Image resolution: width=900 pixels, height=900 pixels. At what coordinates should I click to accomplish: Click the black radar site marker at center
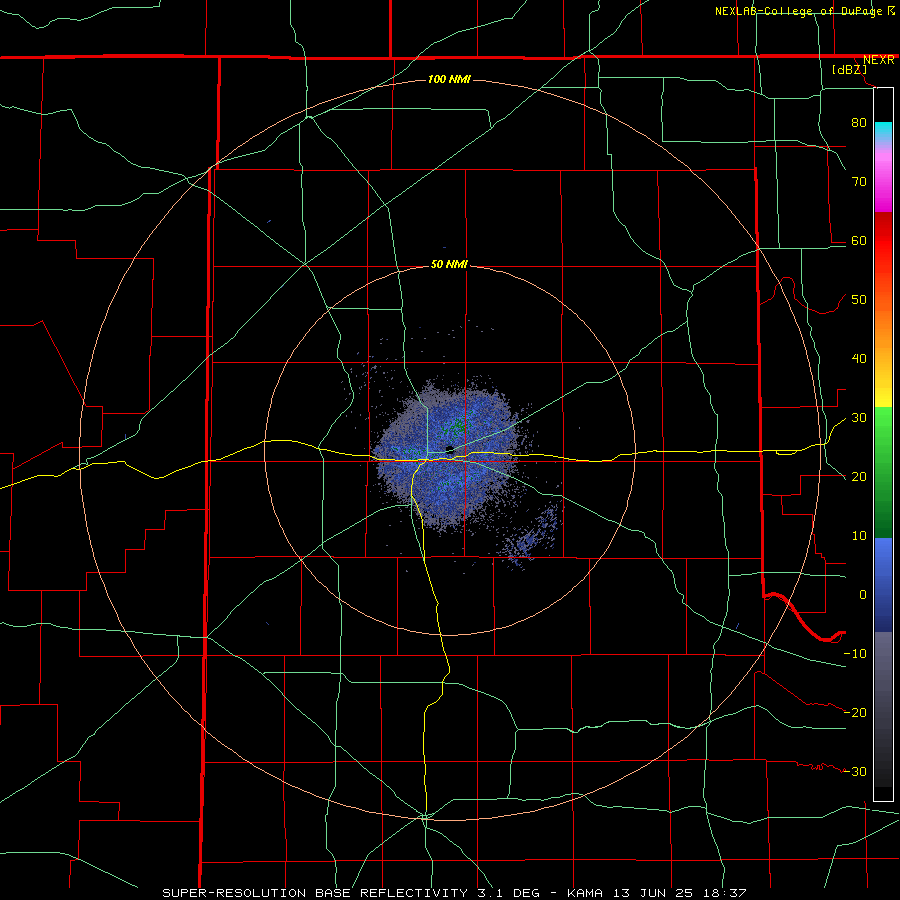point(450,450)
